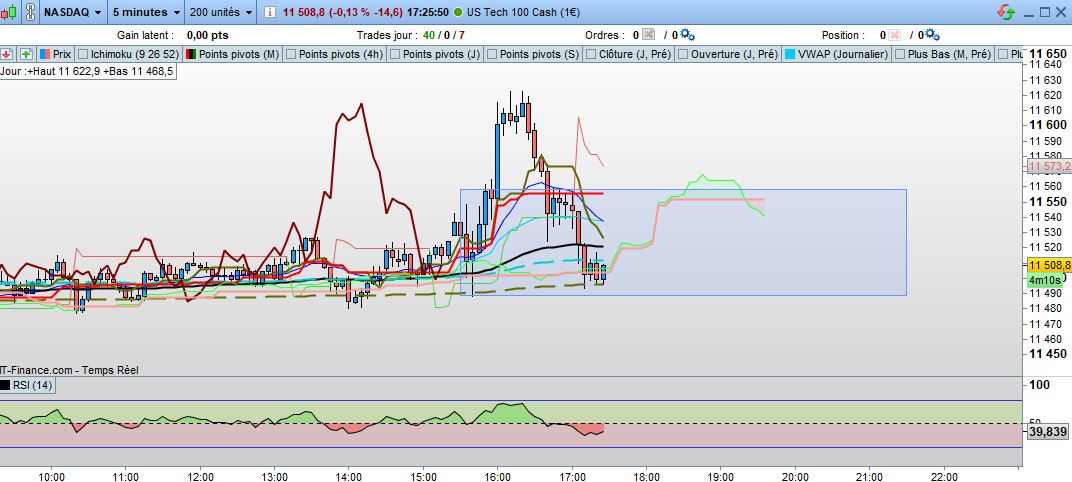The width and height of the screenshot is (1072, 482).
Task: Click the VWAP cyan color swatch
Action: (790, 54)
